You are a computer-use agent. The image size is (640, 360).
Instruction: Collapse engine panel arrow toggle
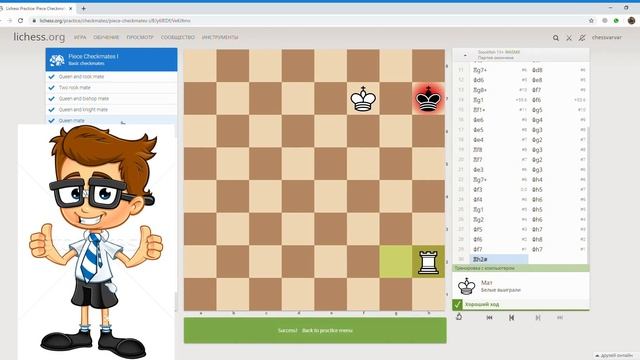[465, 55]
